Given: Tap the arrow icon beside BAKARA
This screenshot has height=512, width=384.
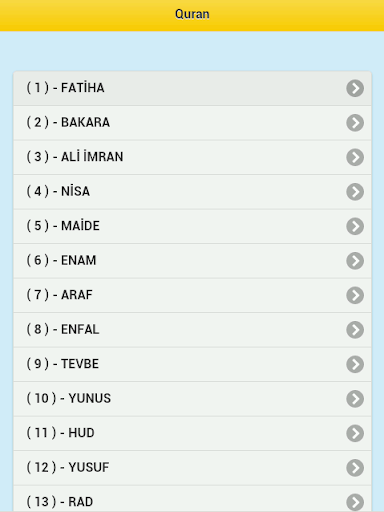Looking at the screenshot, I should point(355,123).
